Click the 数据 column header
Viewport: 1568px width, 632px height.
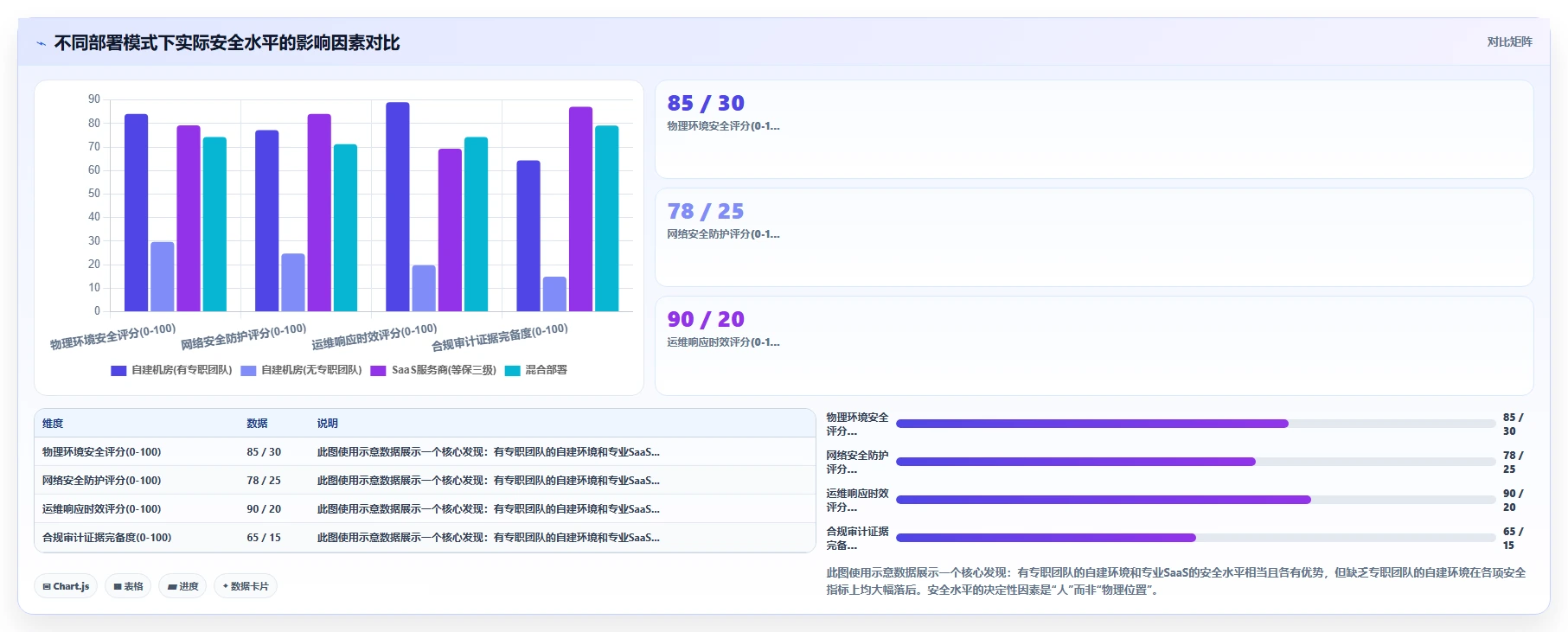click(x=257, y=424)
